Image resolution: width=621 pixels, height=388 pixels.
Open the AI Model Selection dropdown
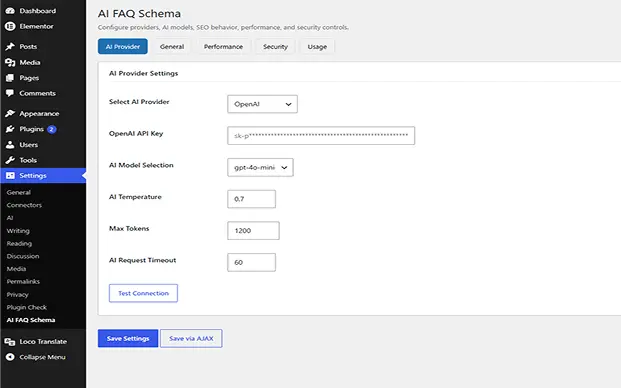260,167
